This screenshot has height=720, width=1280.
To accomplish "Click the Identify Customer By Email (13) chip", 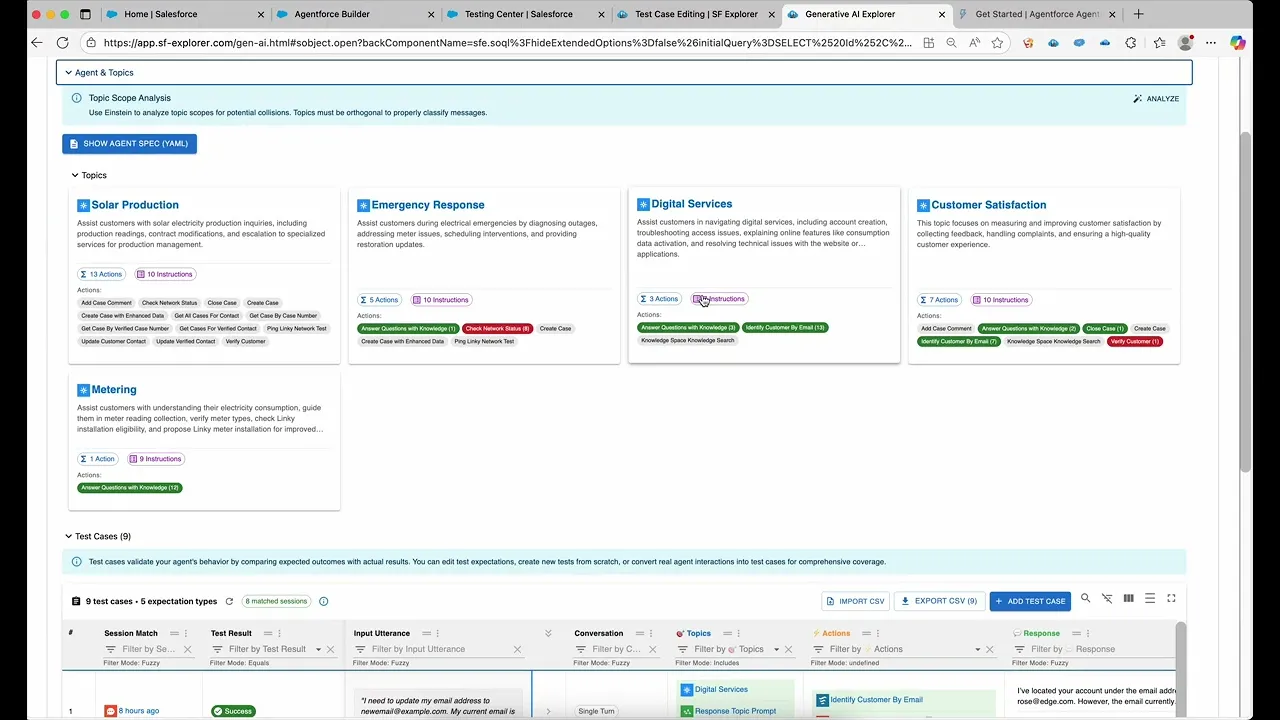I will (785, 327).
